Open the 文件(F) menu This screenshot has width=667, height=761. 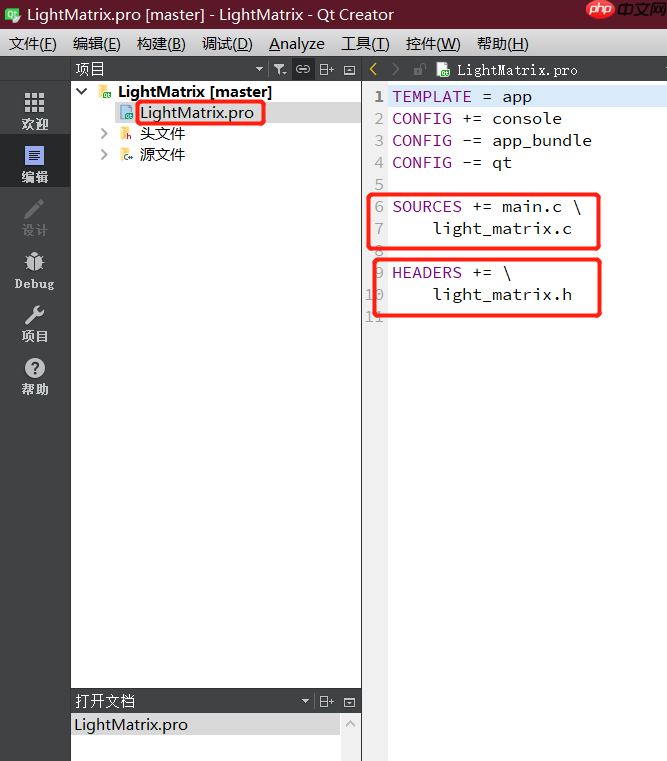(x=33, y=44)
